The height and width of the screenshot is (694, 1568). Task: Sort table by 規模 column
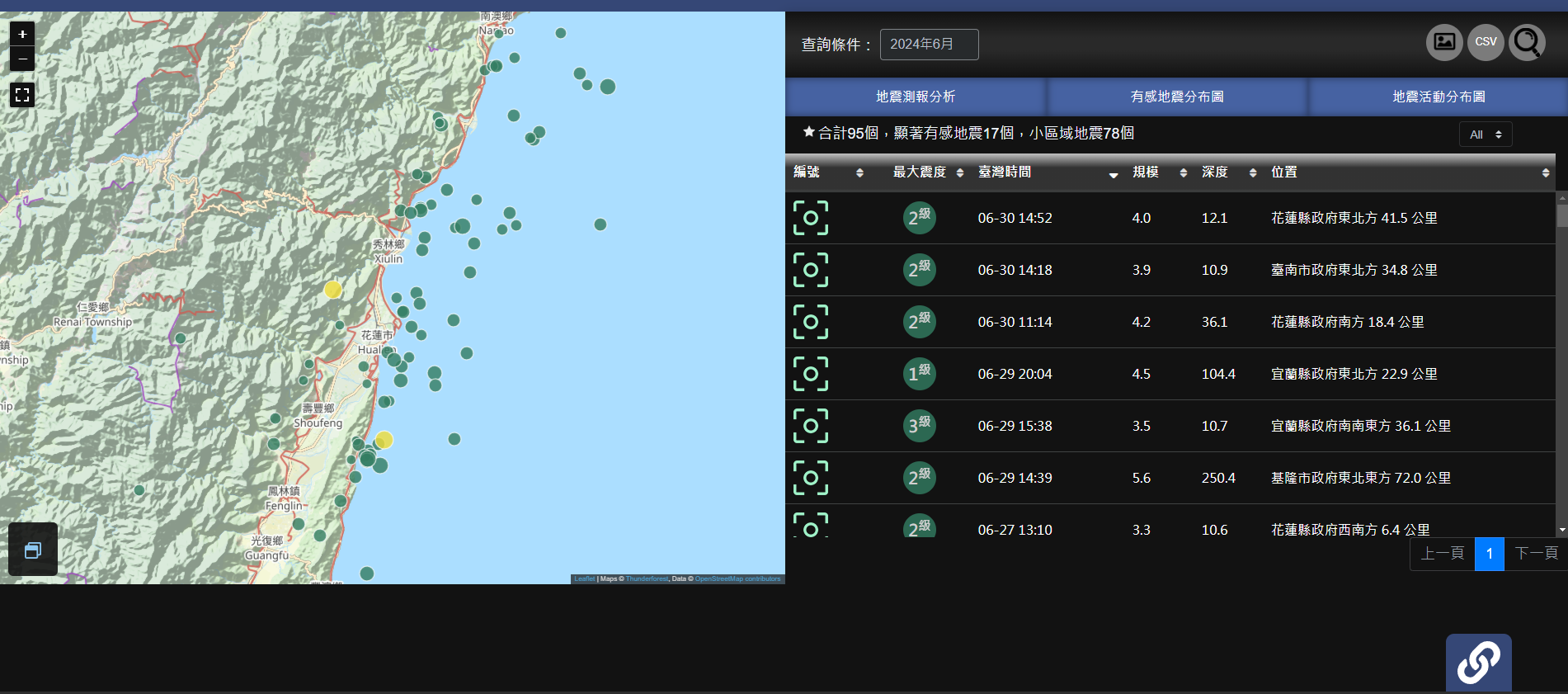click(x=1159, y=172)
